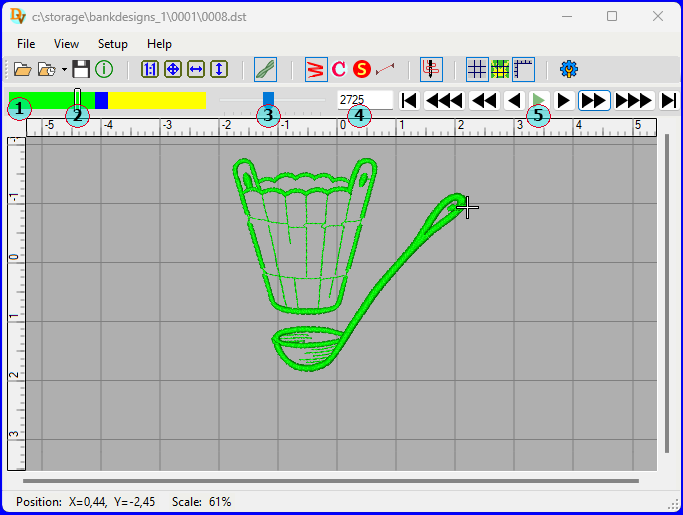Open settings via the blue gear icon
The width and height of the screenshot is (683, 515).
[569, 69]
